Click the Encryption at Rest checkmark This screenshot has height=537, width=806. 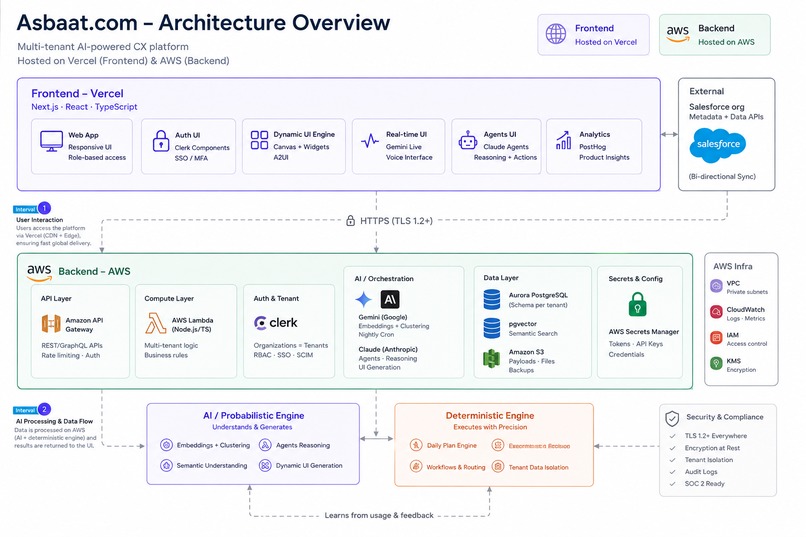tap(672, 448)
